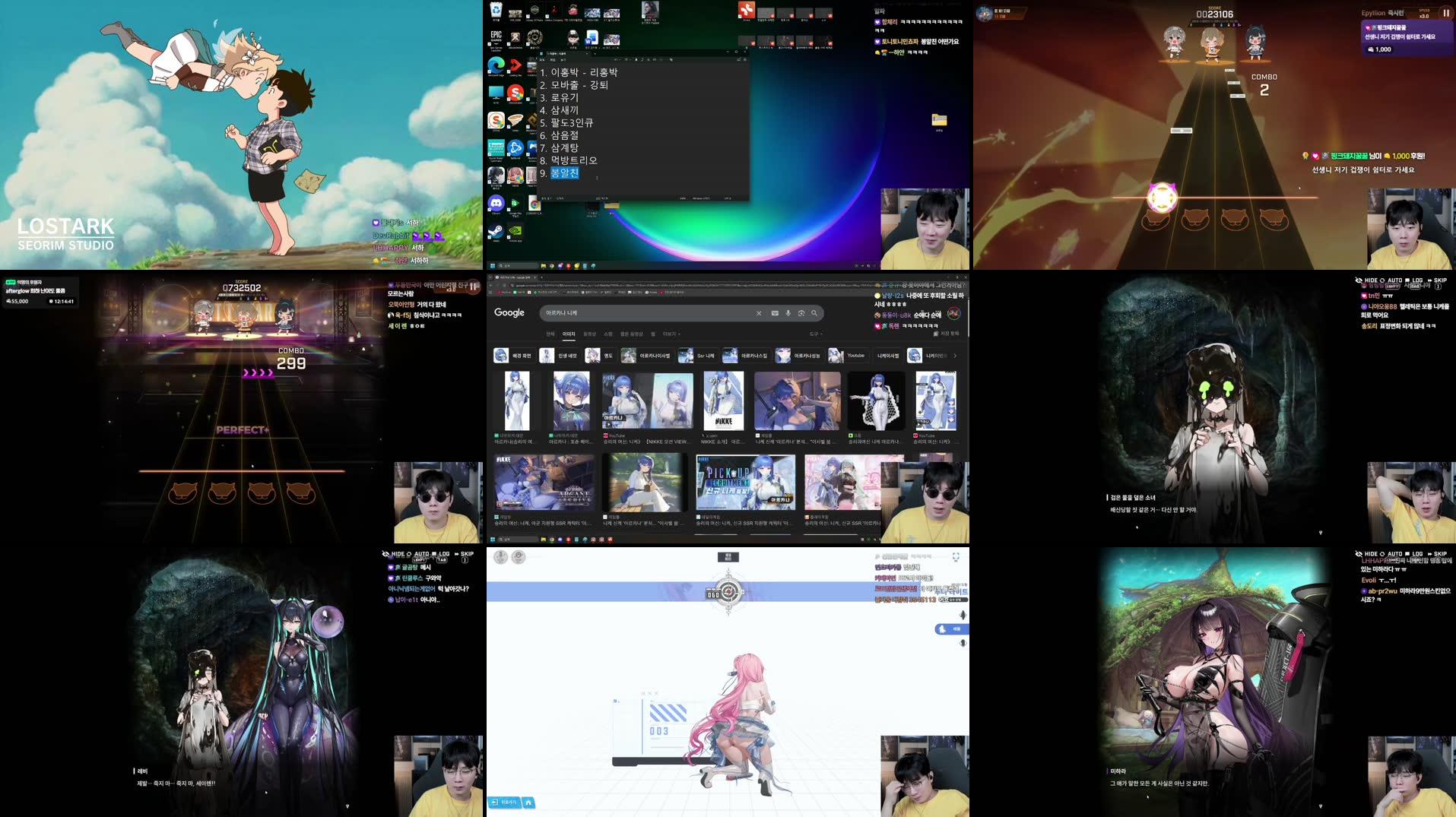Screen dimensions: 1456x817
Task: Advance 미하라 dialogue with bottom triangle
Action: [1321, 806]
